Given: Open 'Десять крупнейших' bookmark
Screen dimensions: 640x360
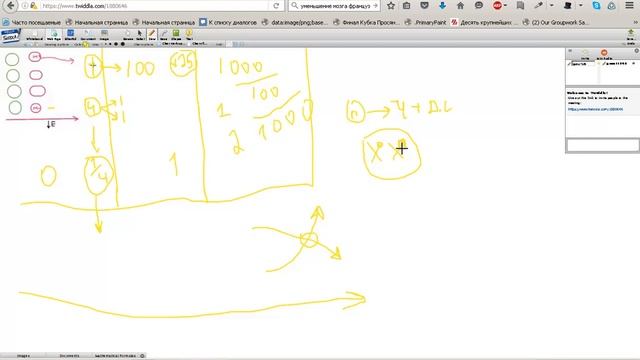Looking at the screenshot, I should 484,22.
